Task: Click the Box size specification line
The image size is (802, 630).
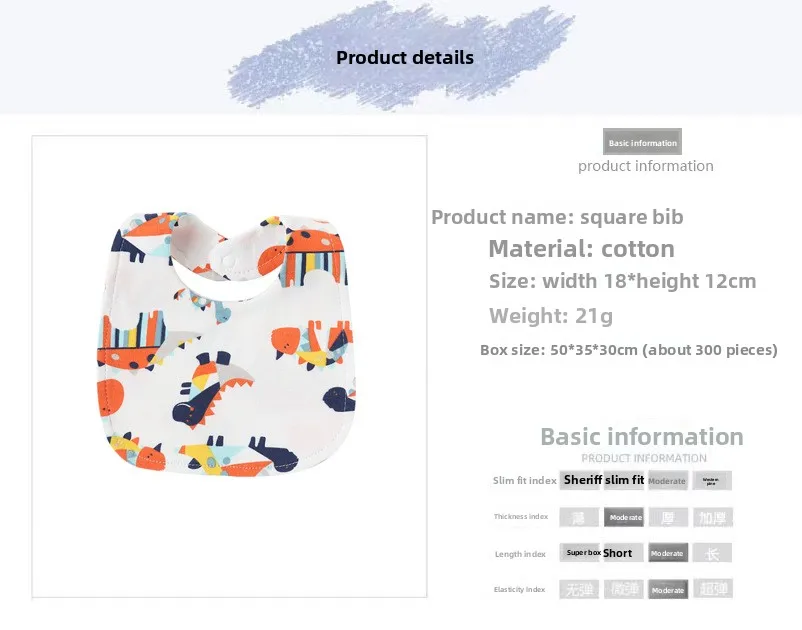Action: coord(629,350)
